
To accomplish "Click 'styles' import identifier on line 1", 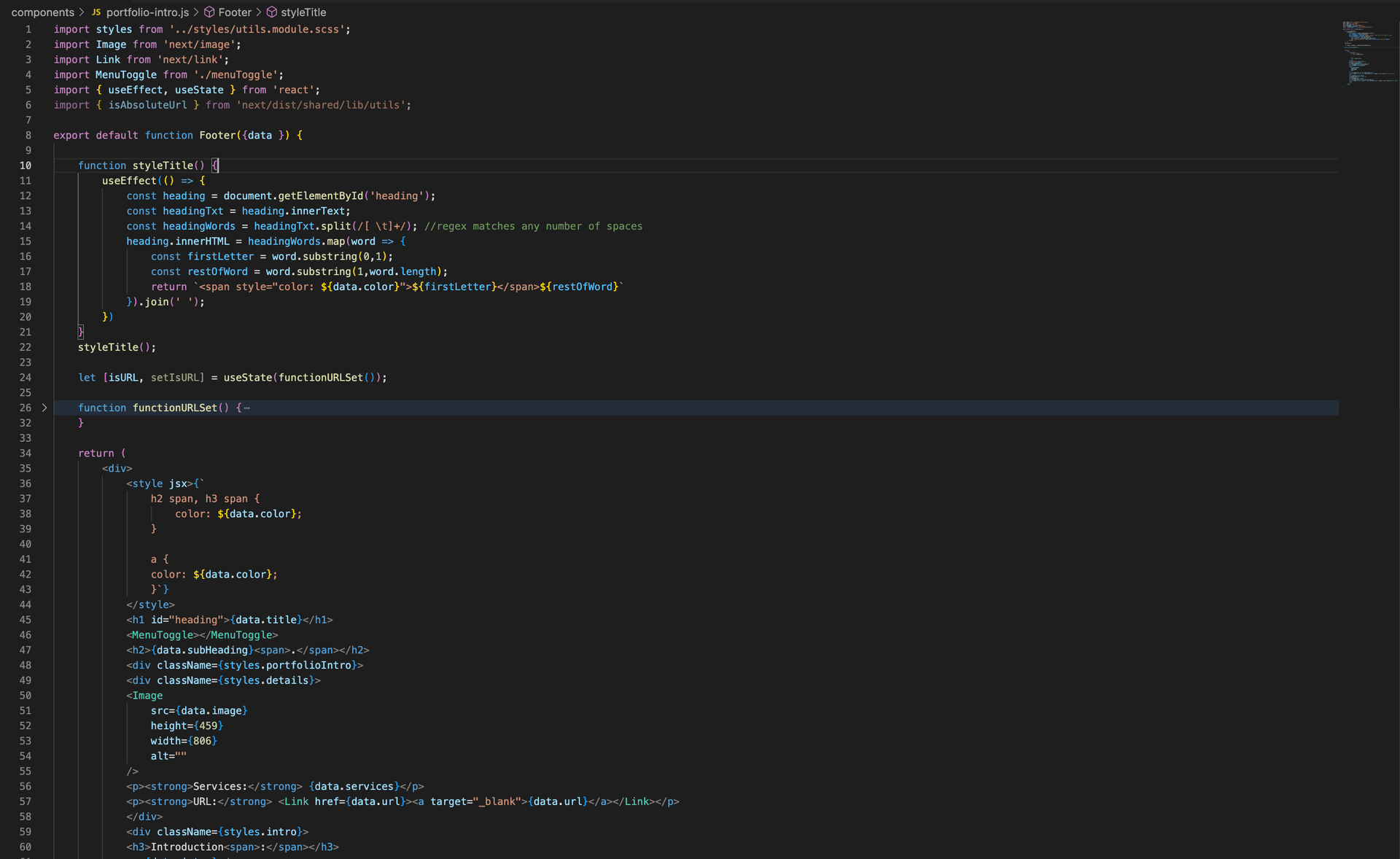I will point(114,29).
